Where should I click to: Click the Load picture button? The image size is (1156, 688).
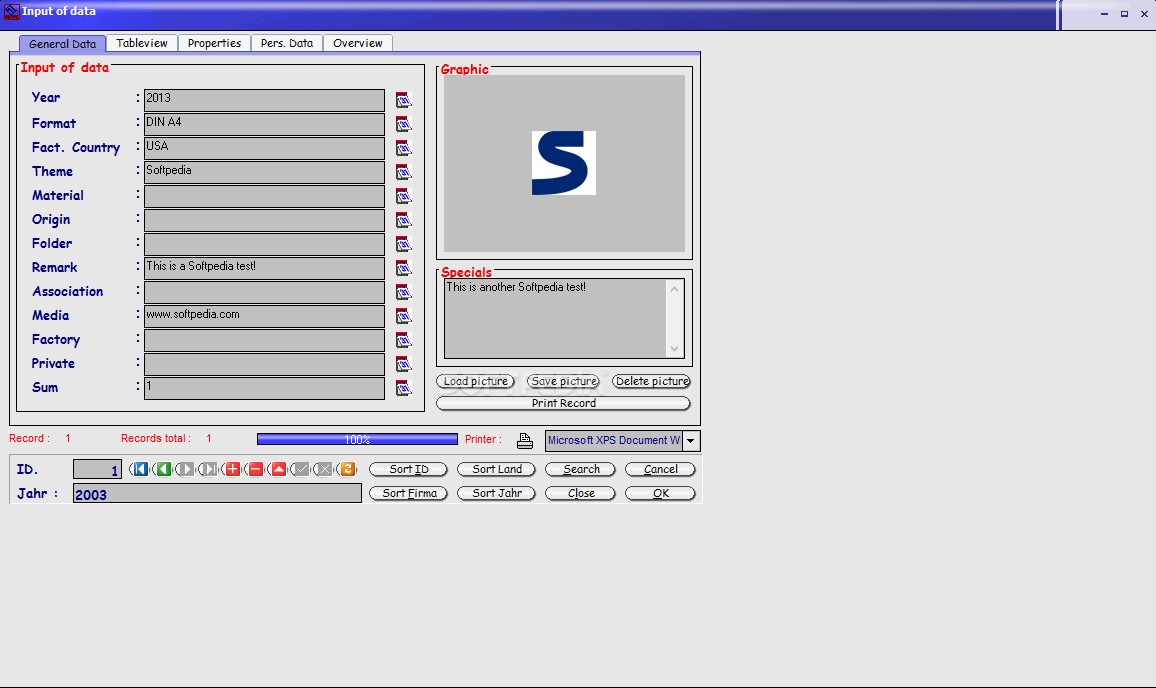pos(476,381)
